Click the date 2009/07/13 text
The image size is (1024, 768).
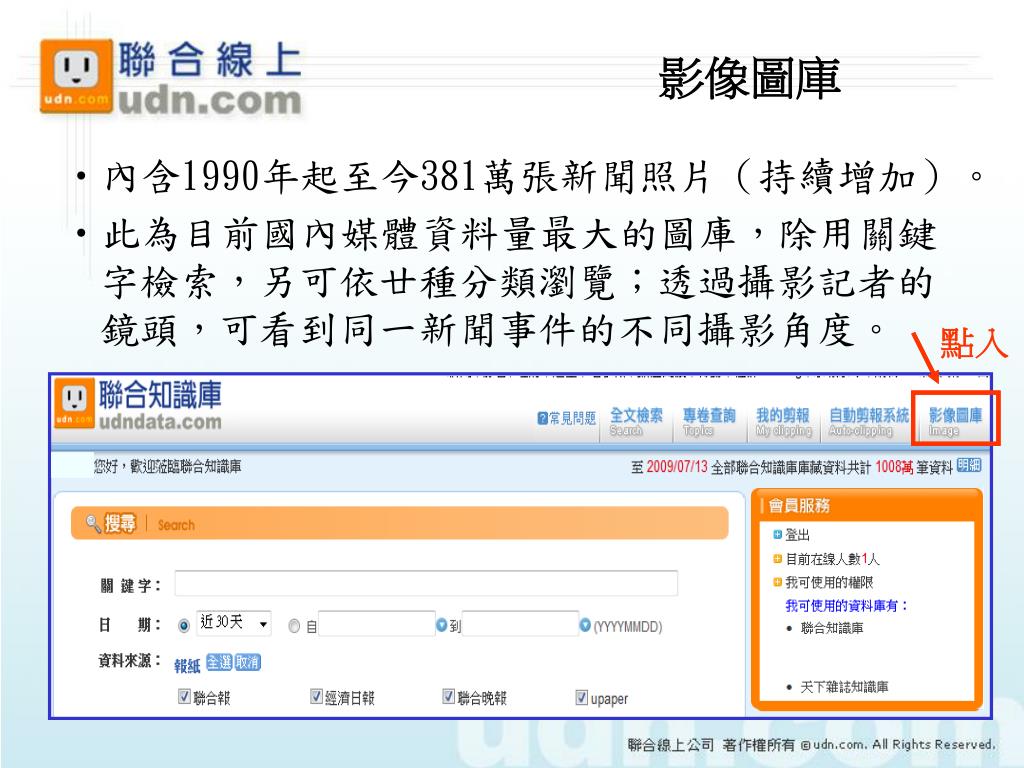677,467
